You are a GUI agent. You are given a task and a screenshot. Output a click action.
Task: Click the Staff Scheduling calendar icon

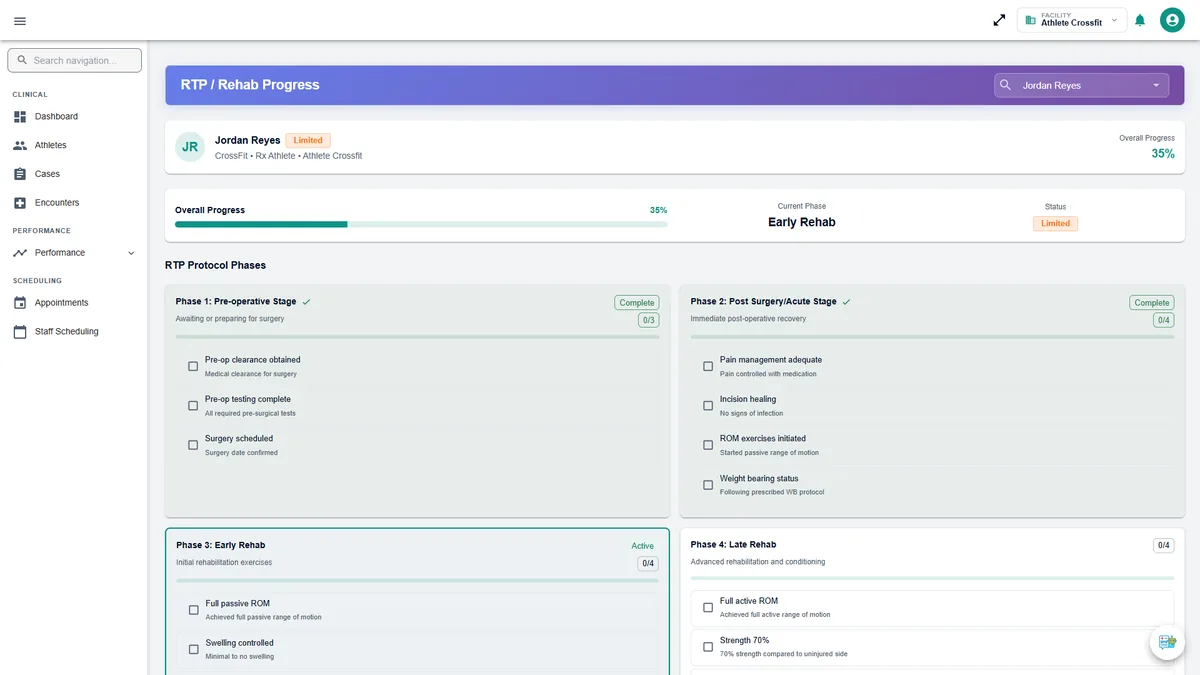20,332
